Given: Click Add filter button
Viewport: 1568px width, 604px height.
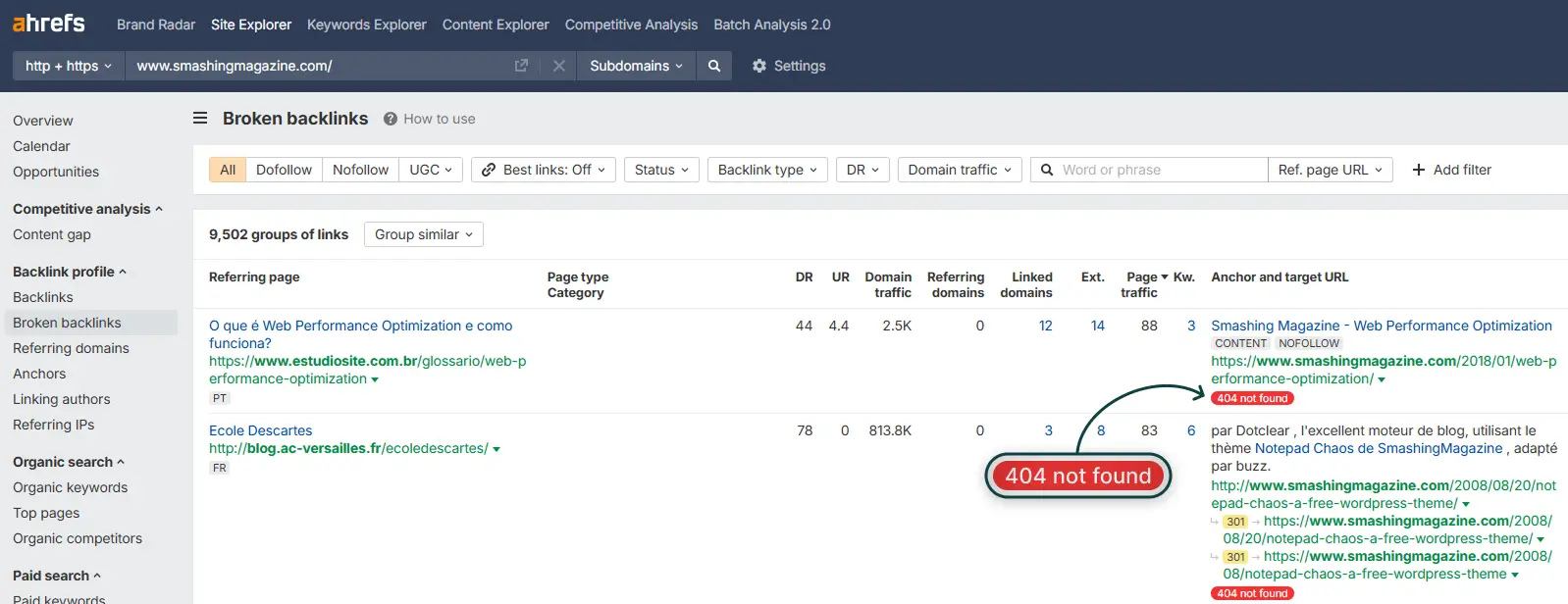Looking at the screenshot, I should point(1451,170).
